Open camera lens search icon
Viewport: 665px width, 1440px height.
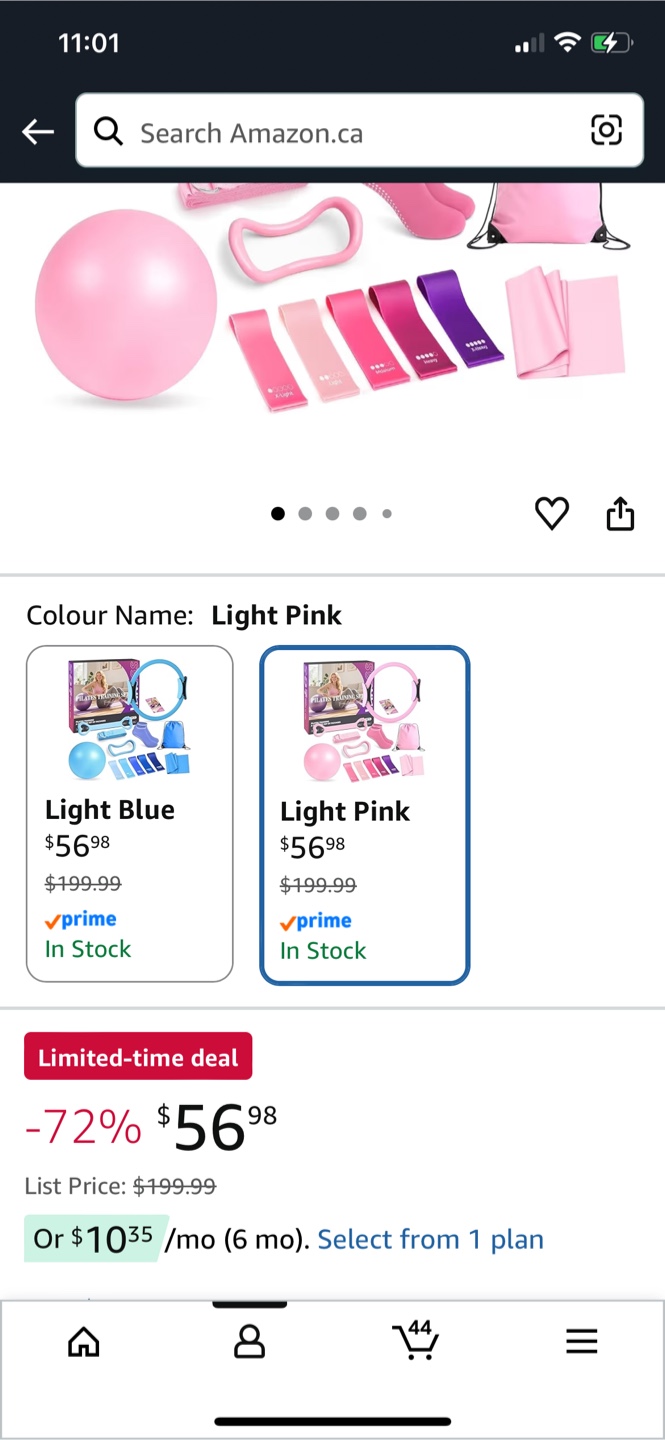[x=606, y=130]
